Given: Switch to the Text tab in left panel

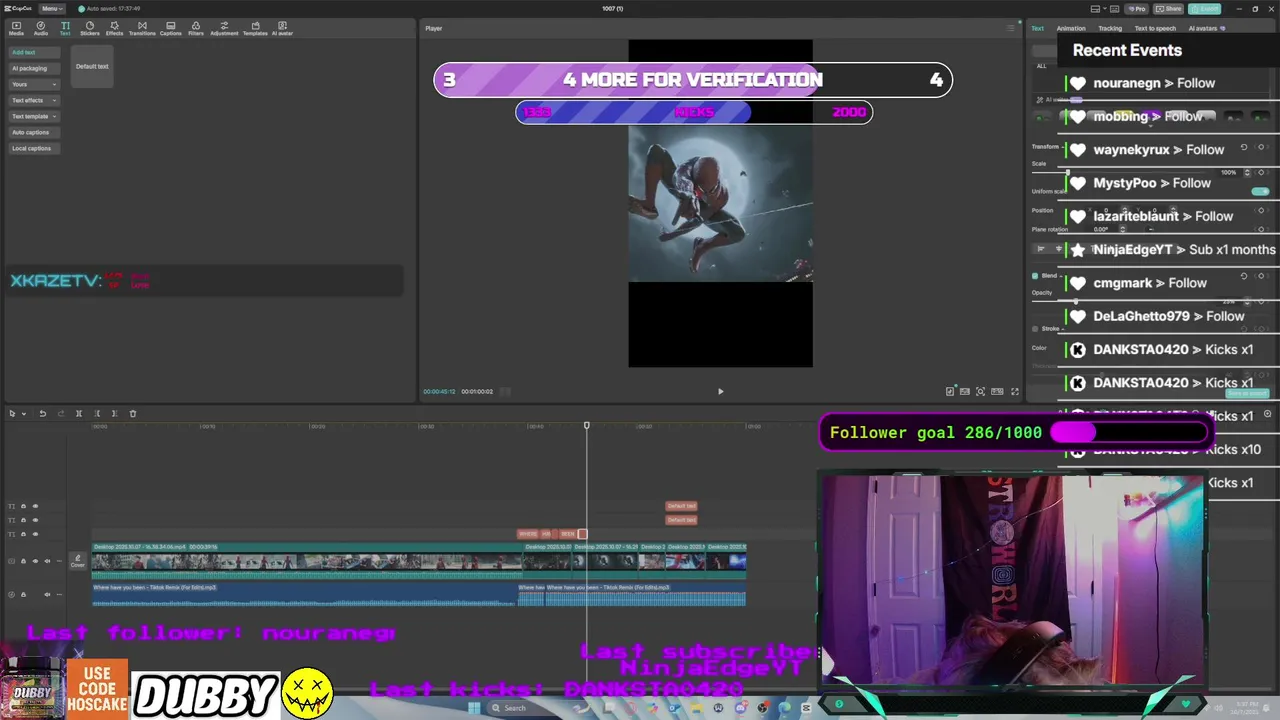Looking at the screenshot, I should coord(65,28).
